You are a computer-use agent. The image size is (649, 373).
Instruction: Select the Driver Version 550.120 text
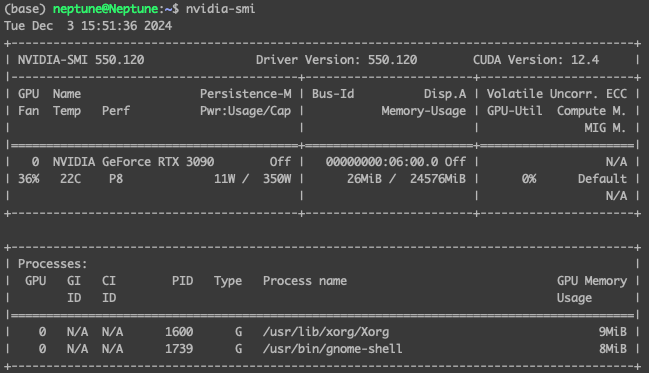336,60
